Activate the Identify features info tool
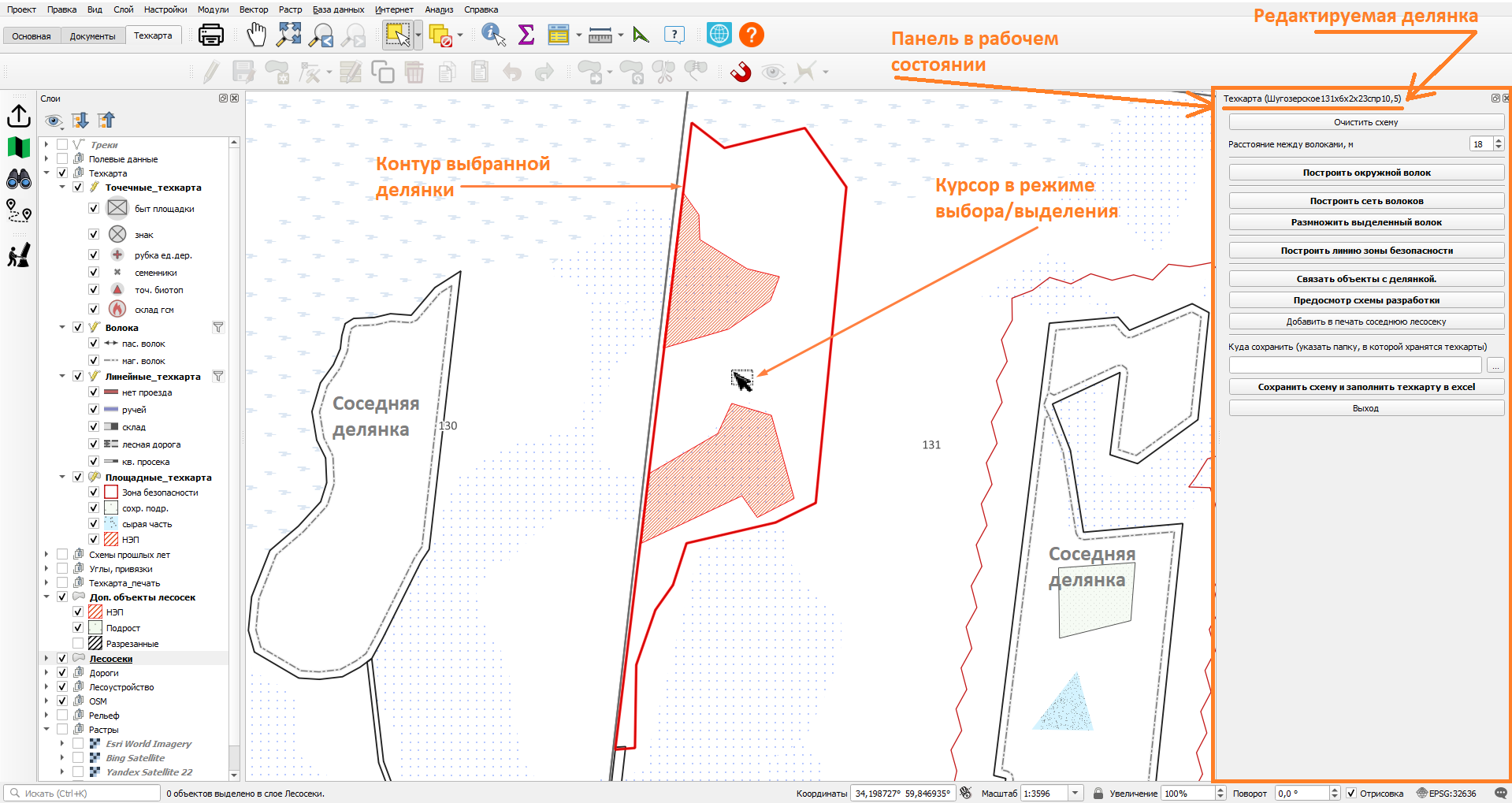Screen dimensions: 1512x803 (x=493, y=35)
